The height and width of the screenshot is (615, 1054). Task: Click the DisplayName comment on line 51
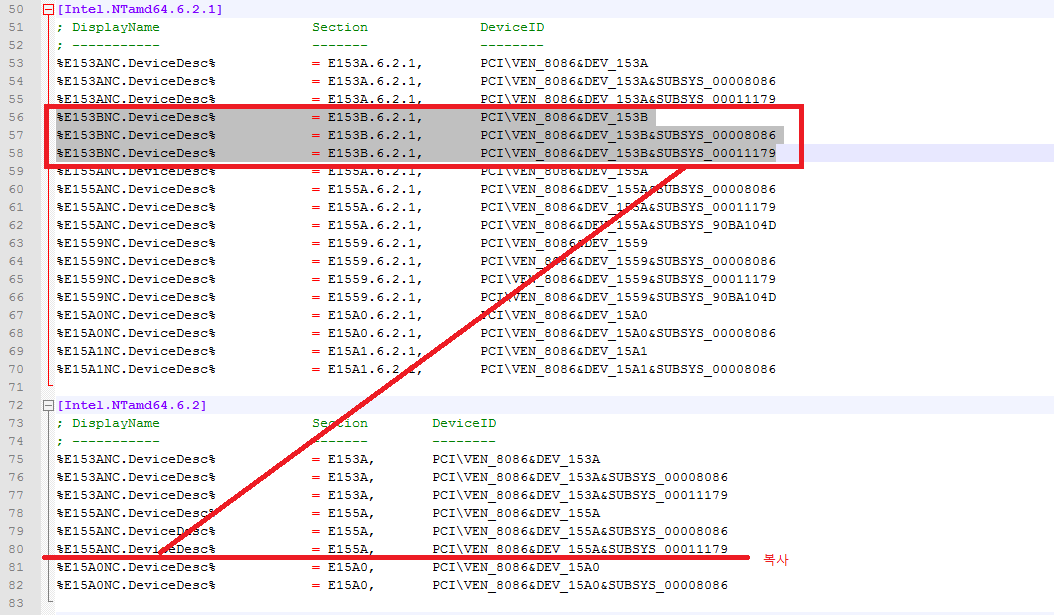click(x=116, y=28)
